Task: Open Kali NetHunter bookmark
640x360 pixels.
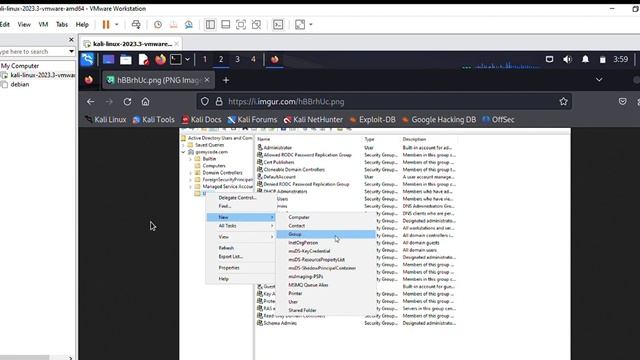Action: pyautogui.click(x=313, y=120)
